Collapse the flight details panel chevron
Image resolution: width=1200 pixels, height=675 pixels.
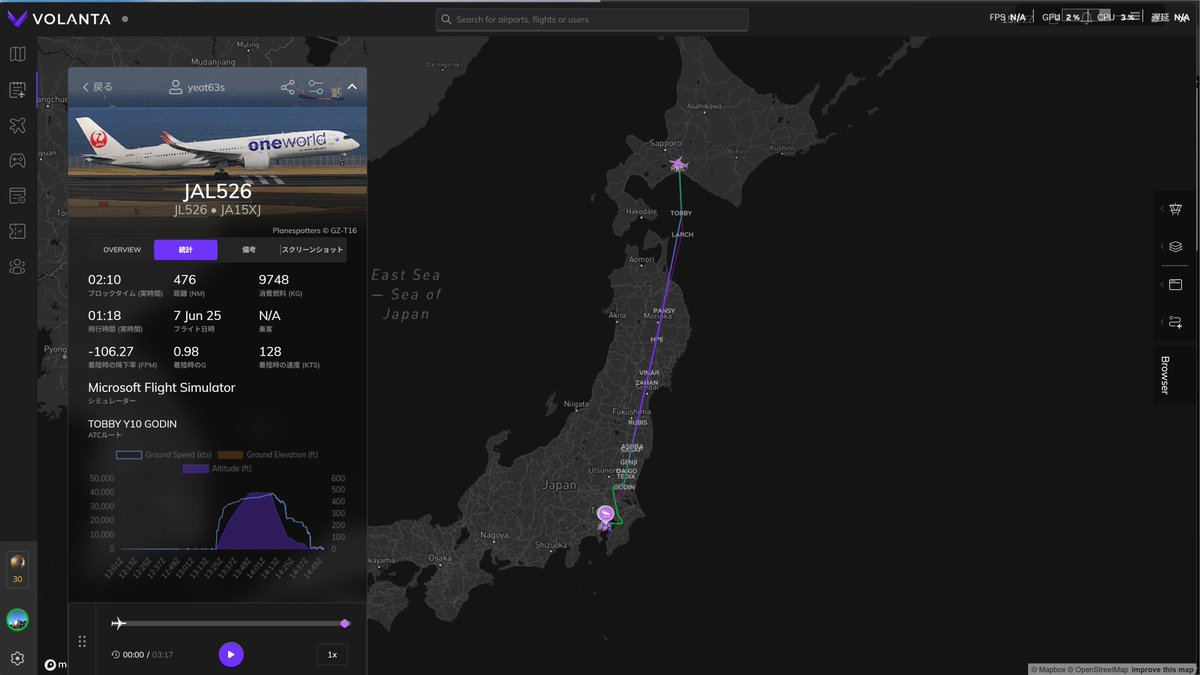352,87
